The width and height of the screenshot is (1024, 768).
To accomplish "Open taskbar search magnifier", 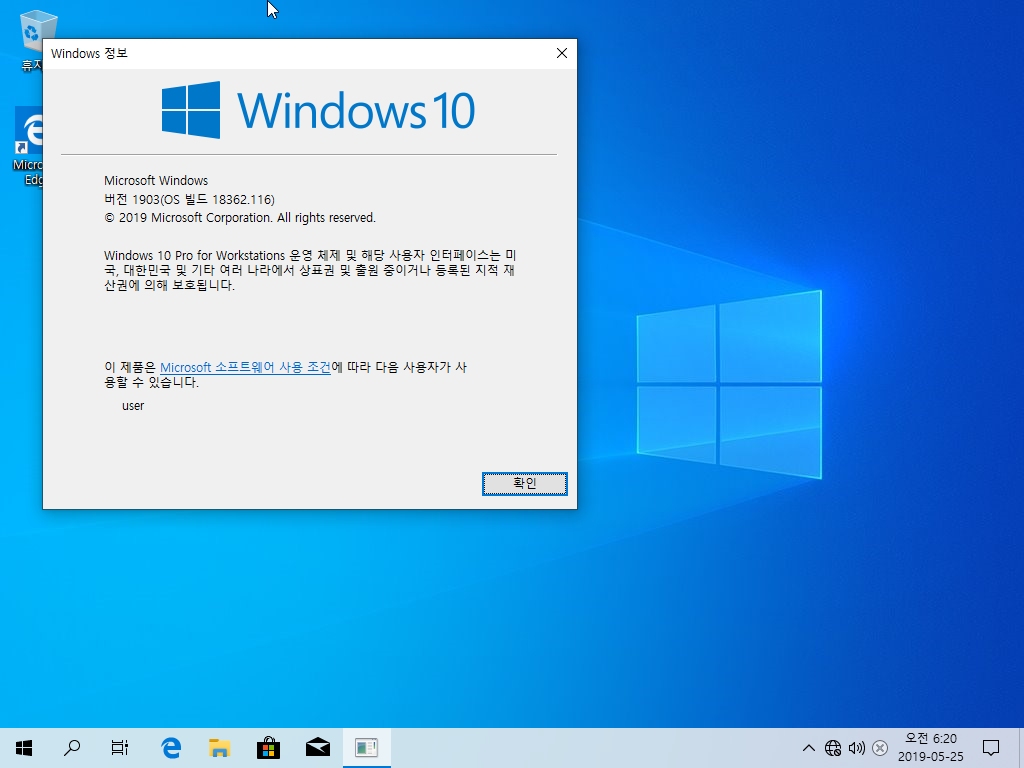I will coord(72,748).
